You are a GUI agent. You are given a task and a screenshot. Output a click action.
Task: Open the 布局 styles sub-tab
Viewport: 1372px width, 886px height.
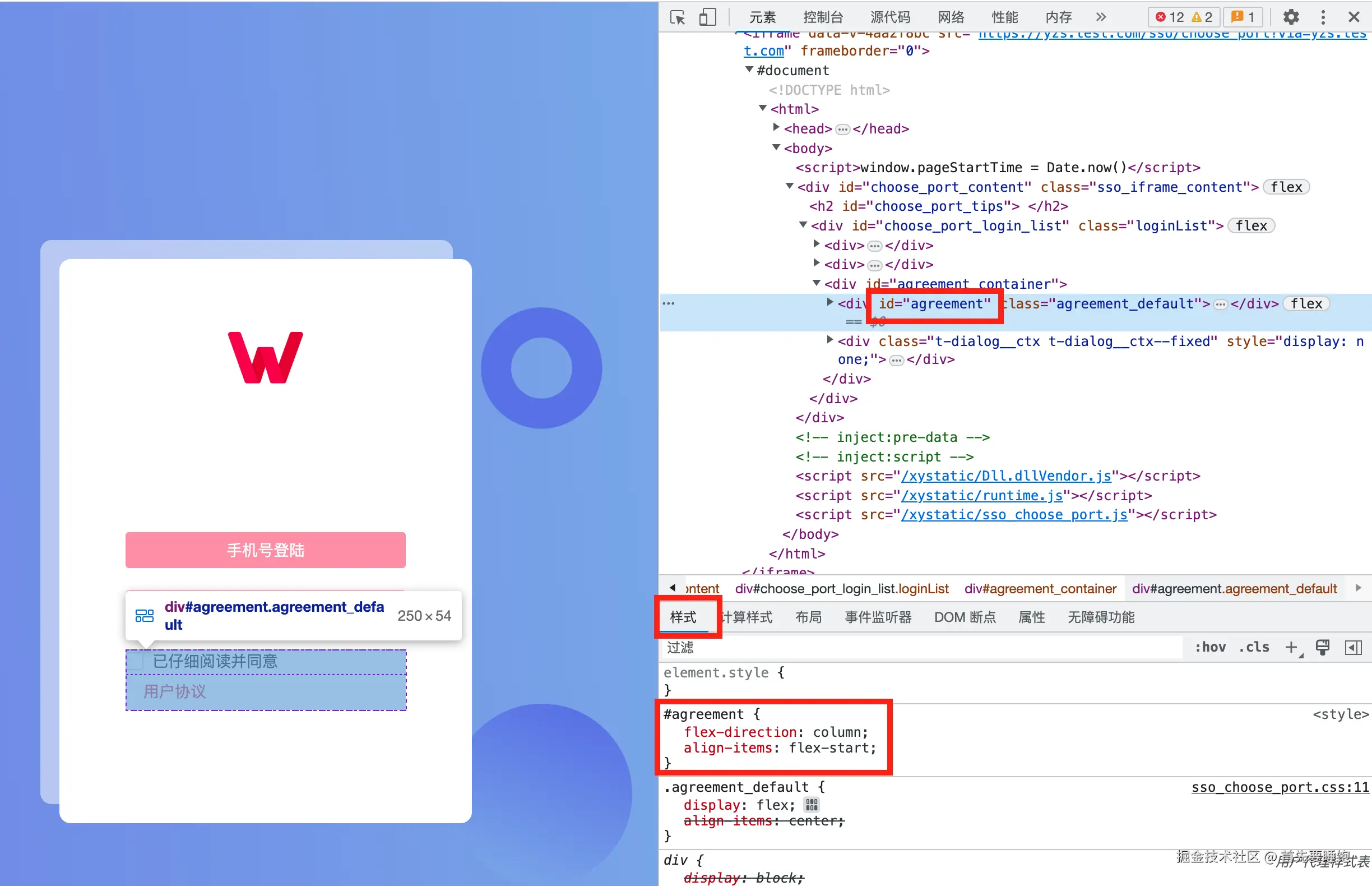pyautogui.click(x=808, y=617)
